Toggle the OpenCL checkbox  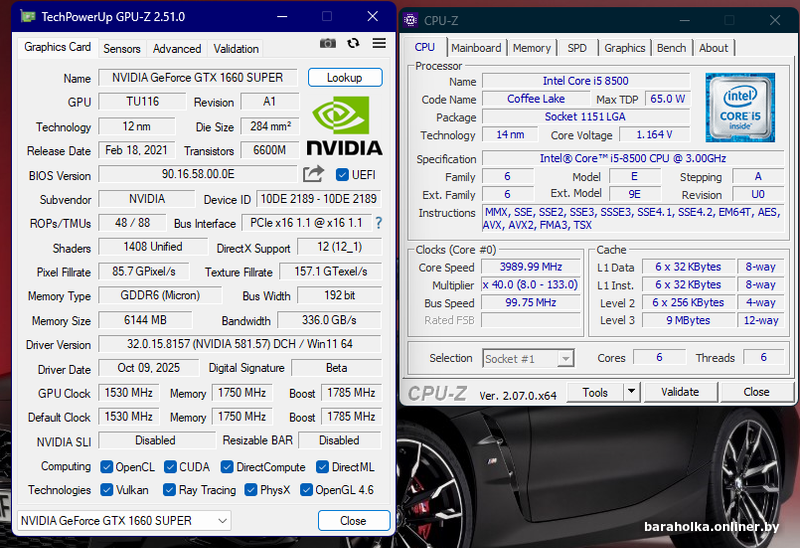(x=107, y=467)
